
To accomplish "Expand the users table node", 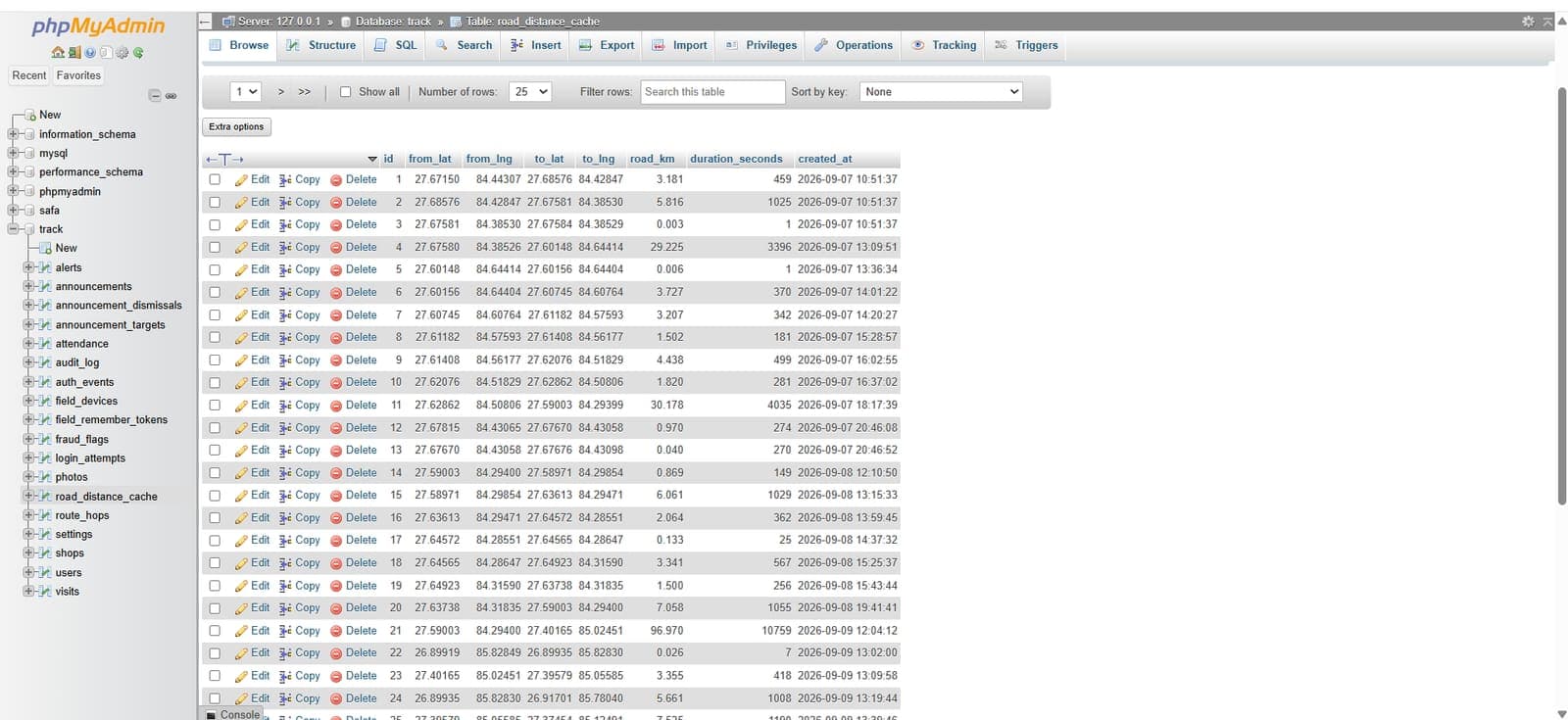I will click(x=28, y=572).
